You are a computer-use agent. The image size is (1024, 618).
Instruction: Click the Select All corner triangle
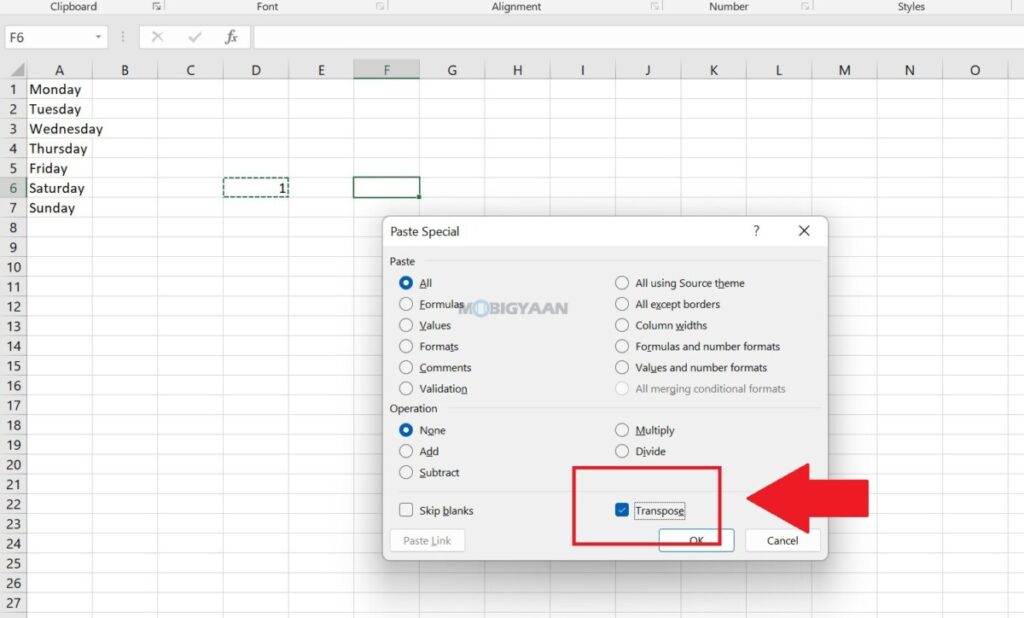[x=18, y=69]
